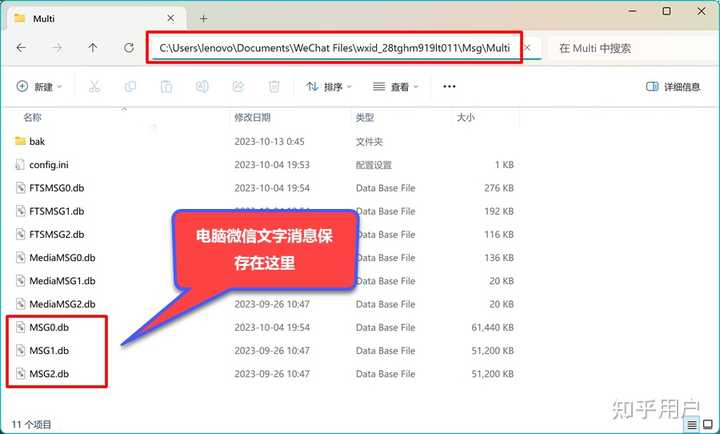Open the three-dot more options menu

click(449, 86)
